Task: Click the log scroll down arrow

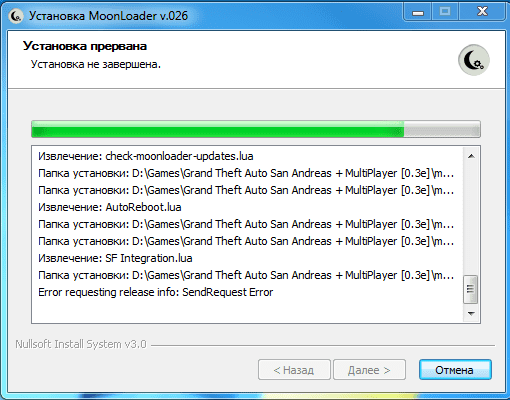Action: [x=471, y=313]
